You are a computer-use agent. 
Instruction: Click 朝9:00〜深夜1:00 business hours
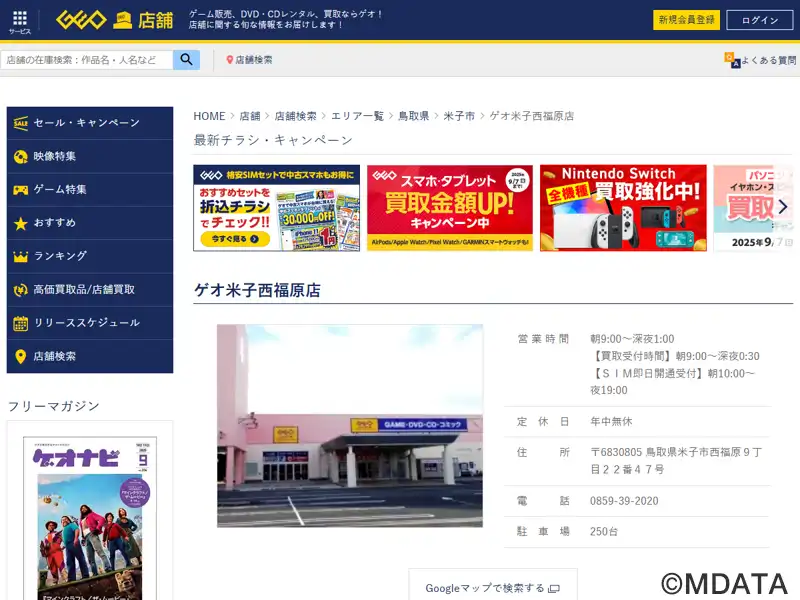pyautogui.click(x=632, y=339)
